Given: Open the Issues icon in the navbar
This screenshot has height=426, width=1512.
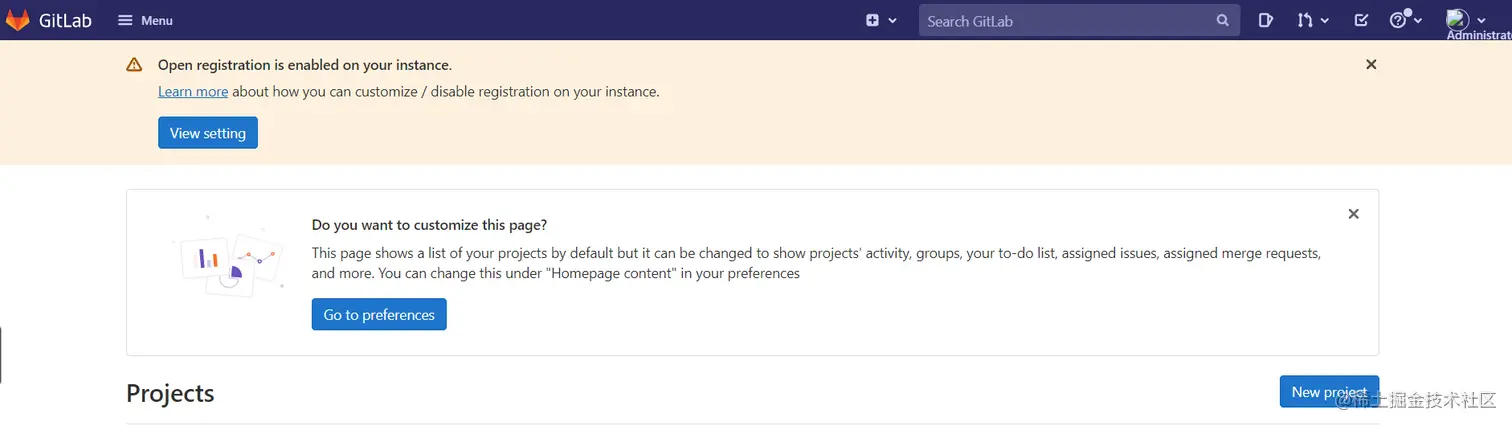Looking at the screenshot, I should [x=1266, y=20].
